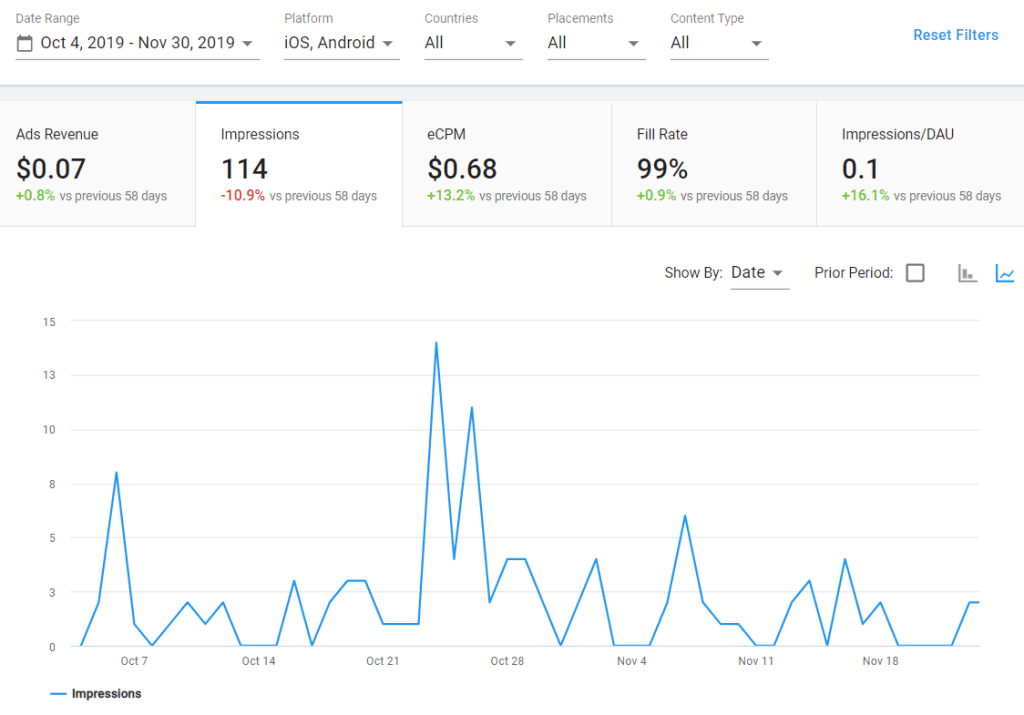Click the Oct 28 x-axis date label
The height and width of the screenshot is (715, 1024).
pyautogui.click(x=507, y=661)
